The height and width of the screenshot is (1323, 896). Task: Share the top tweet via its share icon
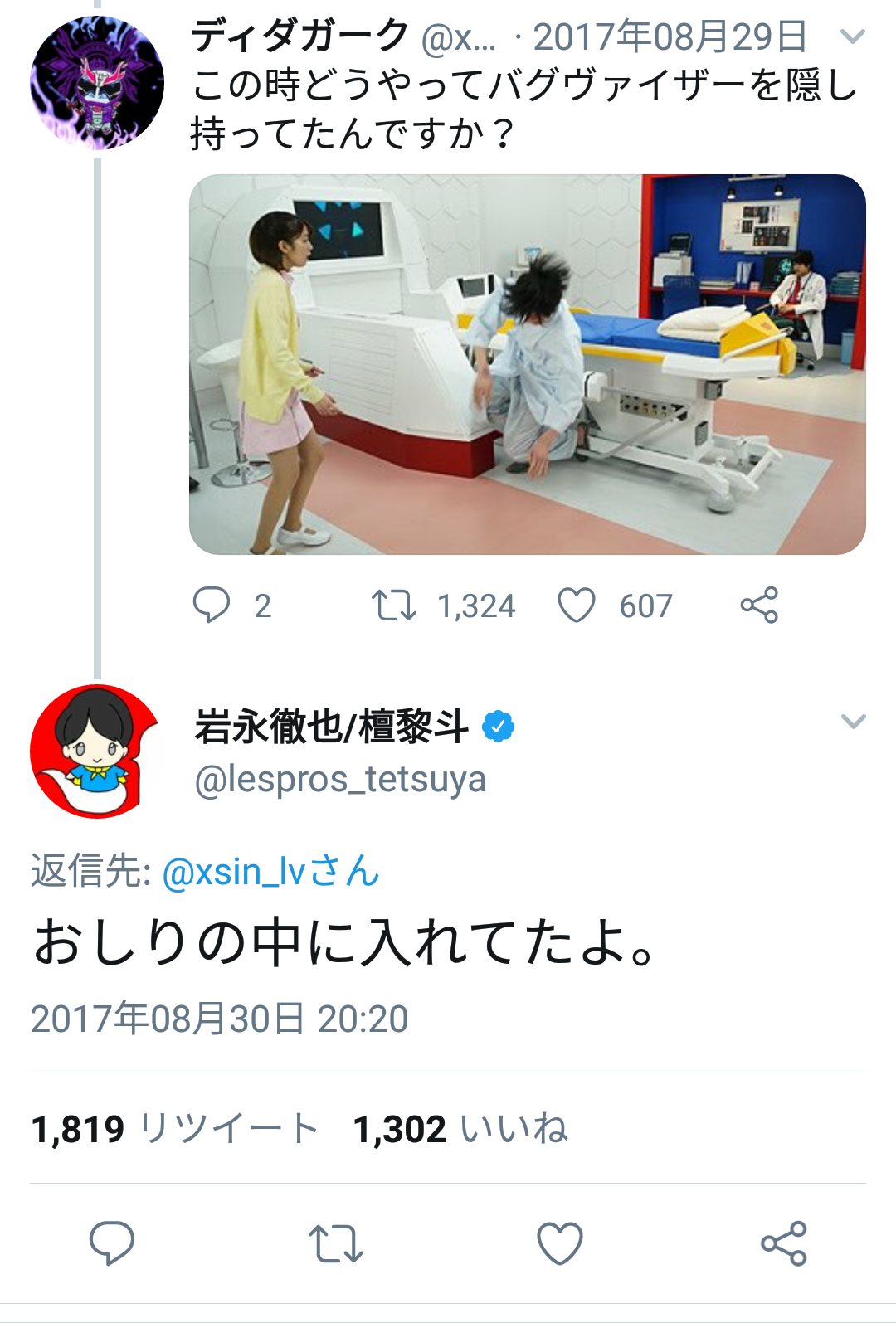pyautogui.click(x=759, y=605)
